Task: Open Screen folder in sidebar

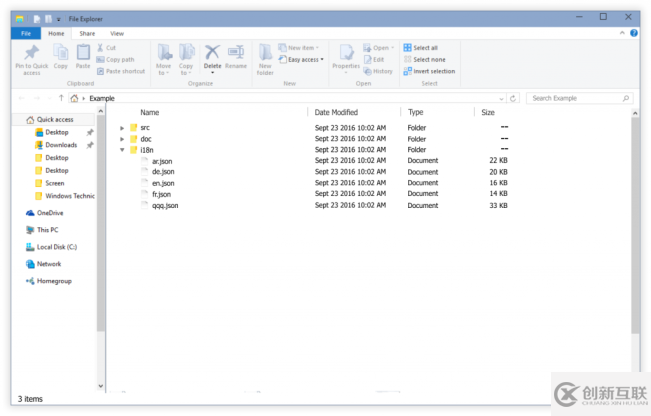Action: [x=50, y=183]
